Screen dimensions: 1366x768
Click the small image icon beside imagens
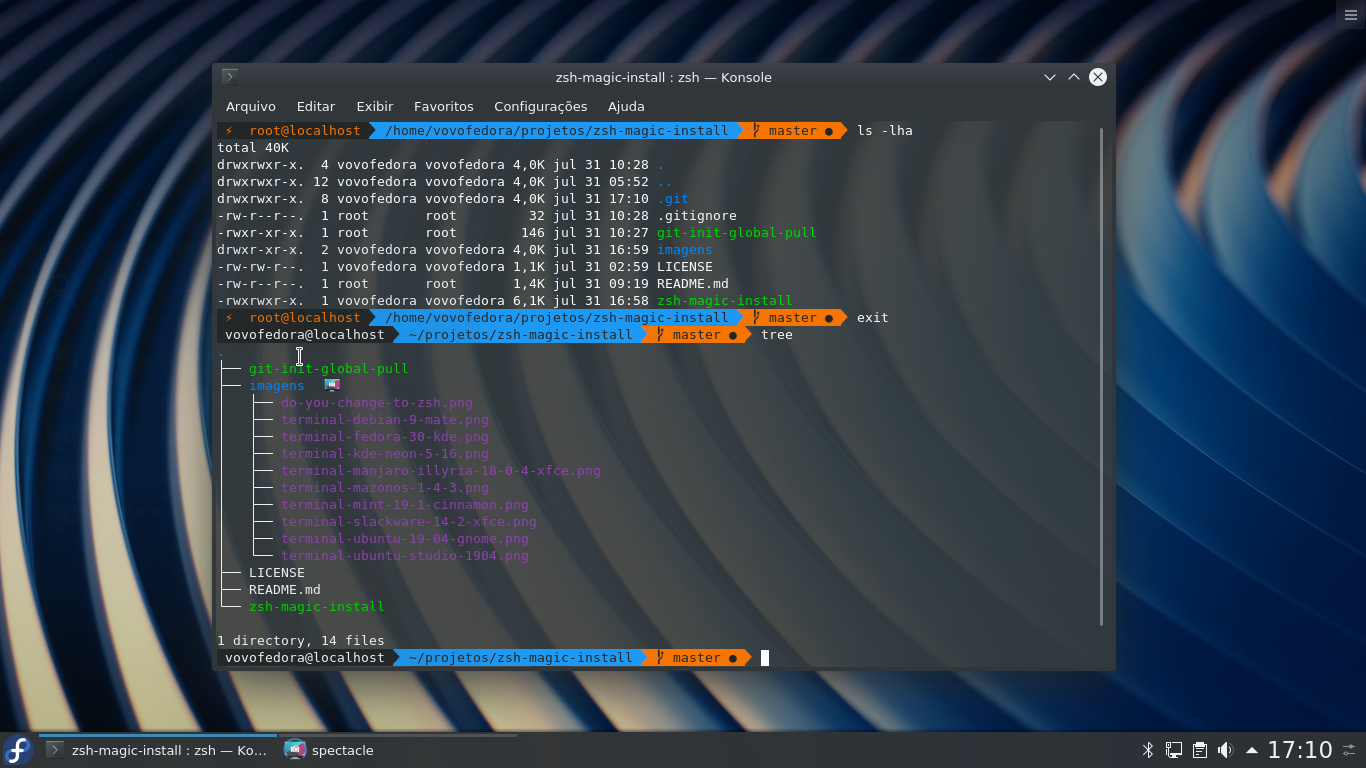click(x=332, y=384)
